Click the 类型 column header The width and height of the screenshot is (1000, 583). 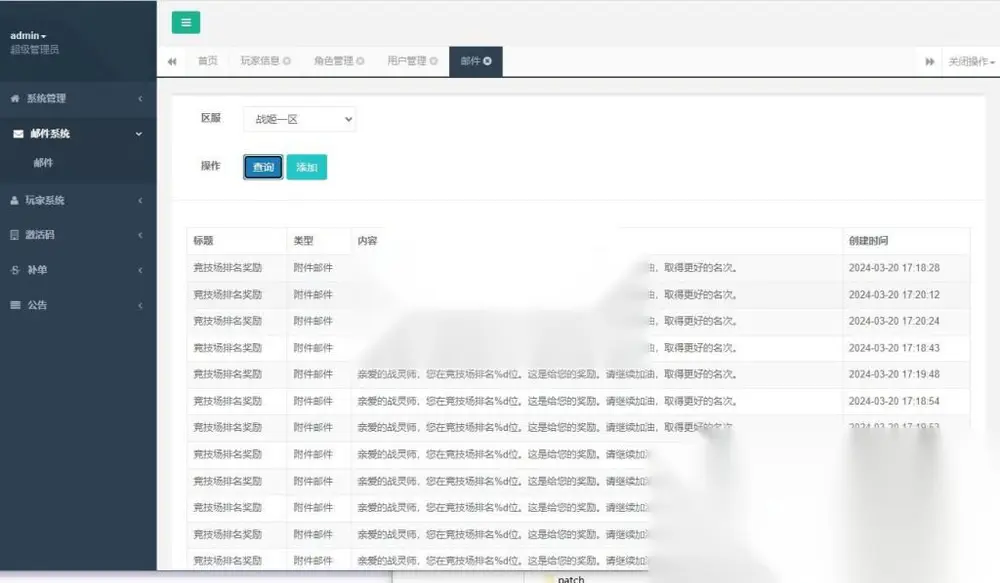click(x=303, y=240)
